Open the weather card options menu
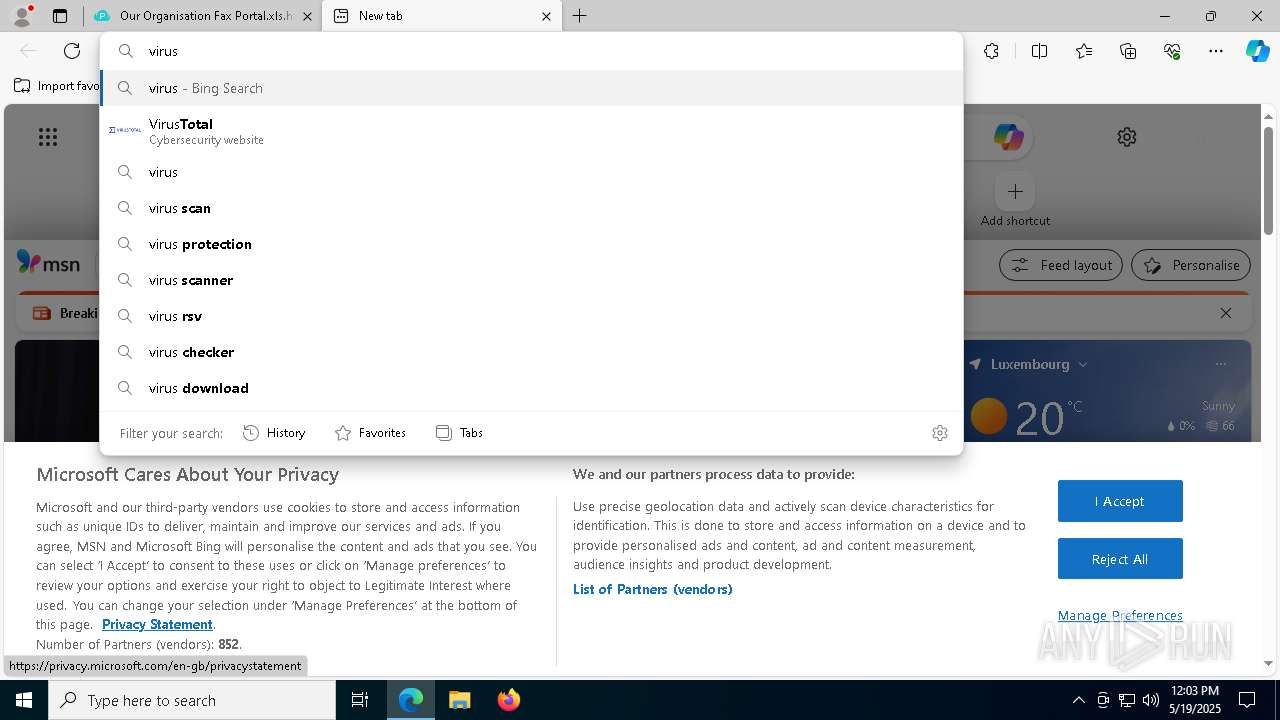 click(x=1221, y=364)
